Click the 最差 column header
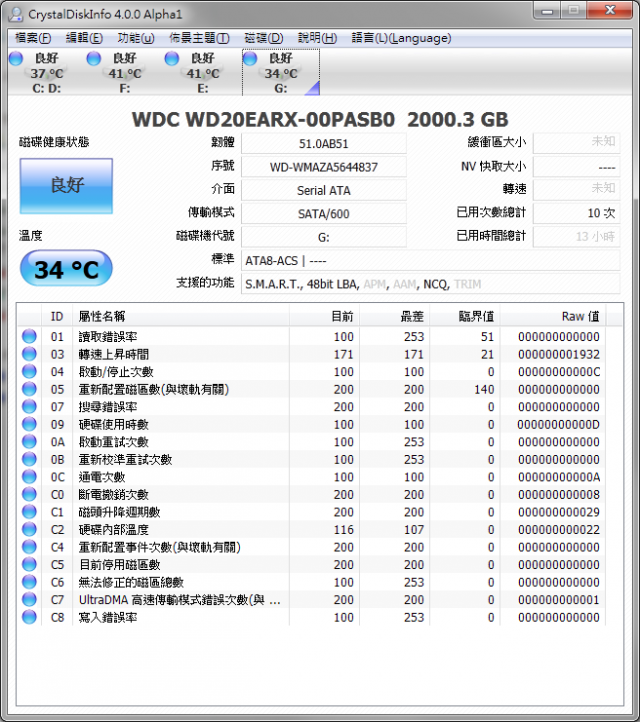This screenshot has height=723, width=640. click(x=395, y=316)
